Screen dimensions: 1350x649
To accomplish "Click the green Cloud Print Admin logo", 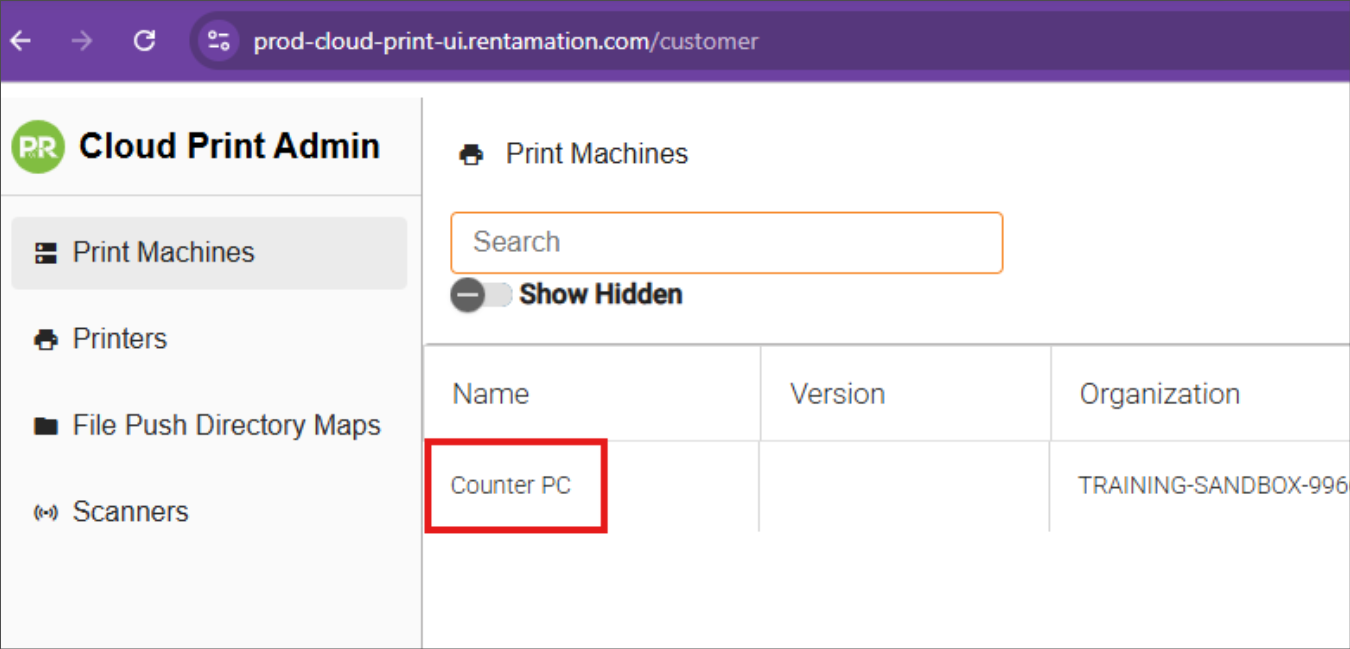I will (38, 147).
